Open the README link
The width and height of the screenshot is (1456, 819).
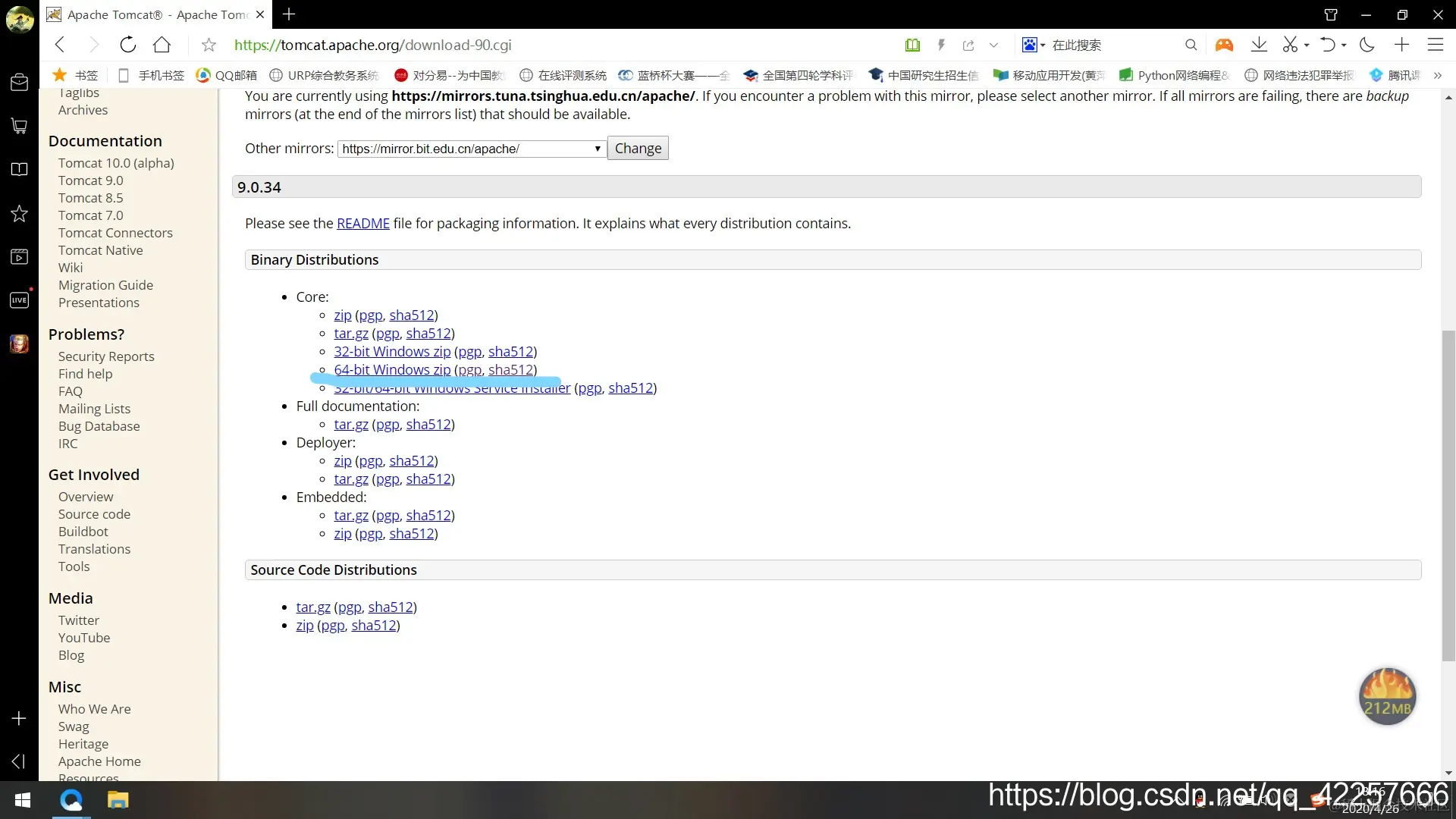(x=362, y=224)
